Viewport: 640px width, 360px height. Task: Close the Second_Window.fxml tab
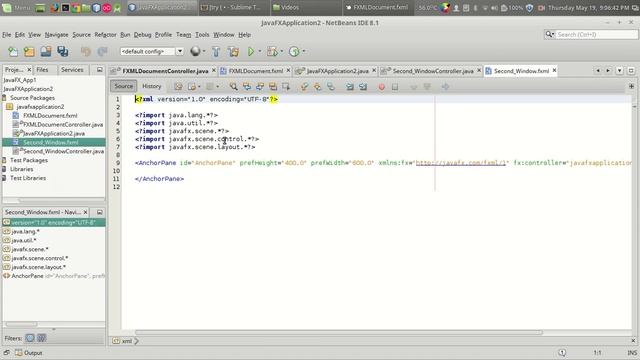click(554, 71)
